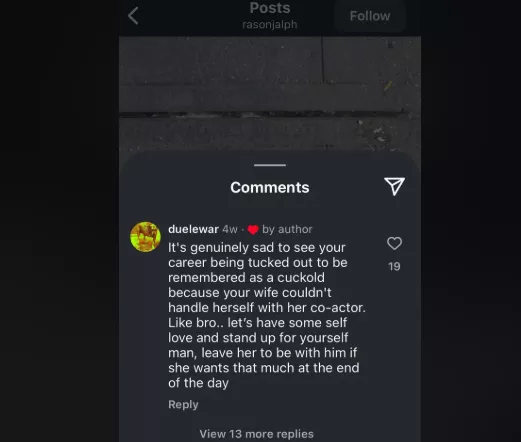This screenshot has height=442, width=521.
Task: Reply to duelewar's comment
Action: click(x=183, y=404)
